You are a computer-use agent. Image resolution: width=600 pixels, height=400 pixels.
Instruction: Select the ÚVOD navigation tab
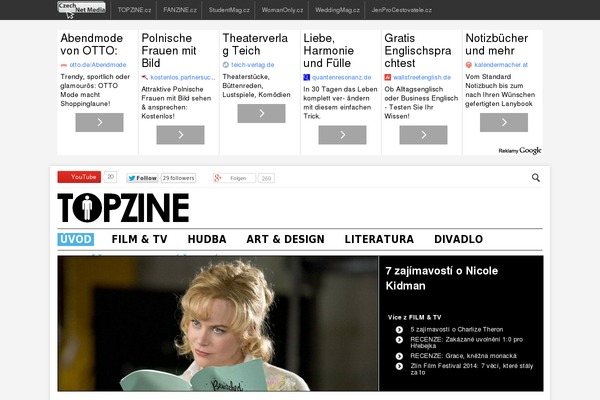tap(76, 239)
